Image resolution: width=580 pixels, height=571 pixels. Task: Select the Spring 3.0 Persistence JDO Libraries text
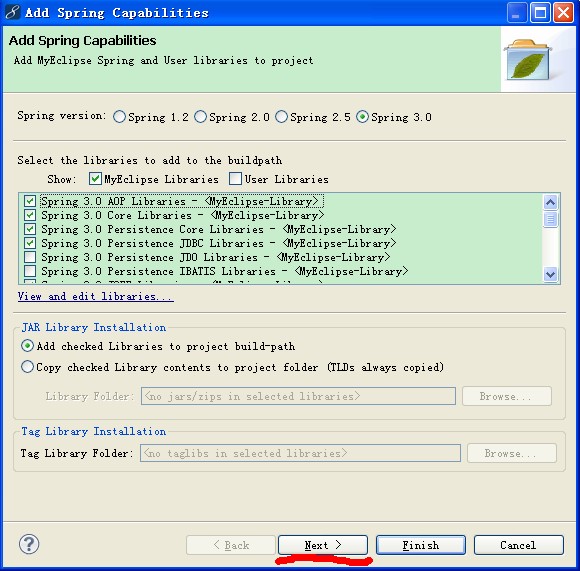(216, 257)
